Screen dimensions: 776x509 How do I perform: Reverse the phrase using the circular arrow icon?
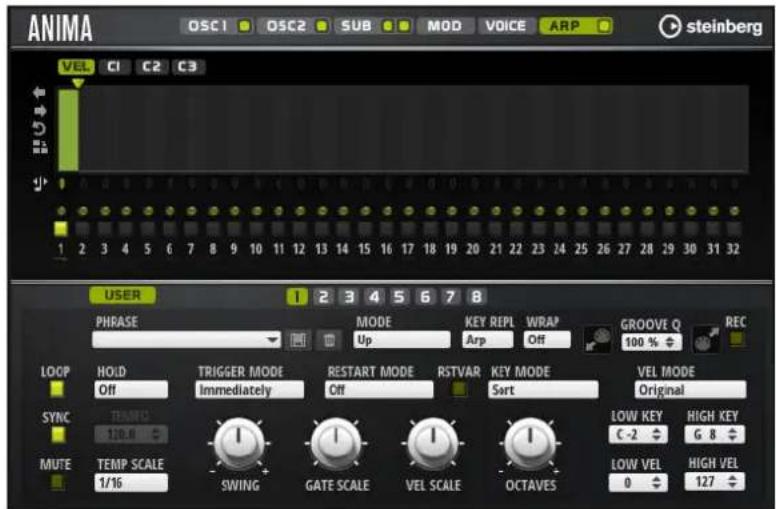39,129
